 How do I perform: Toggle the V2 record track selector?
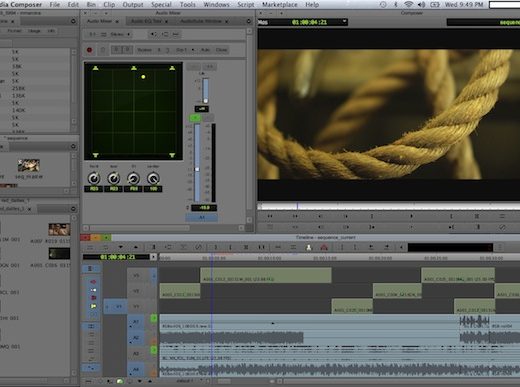coord(136,291)
